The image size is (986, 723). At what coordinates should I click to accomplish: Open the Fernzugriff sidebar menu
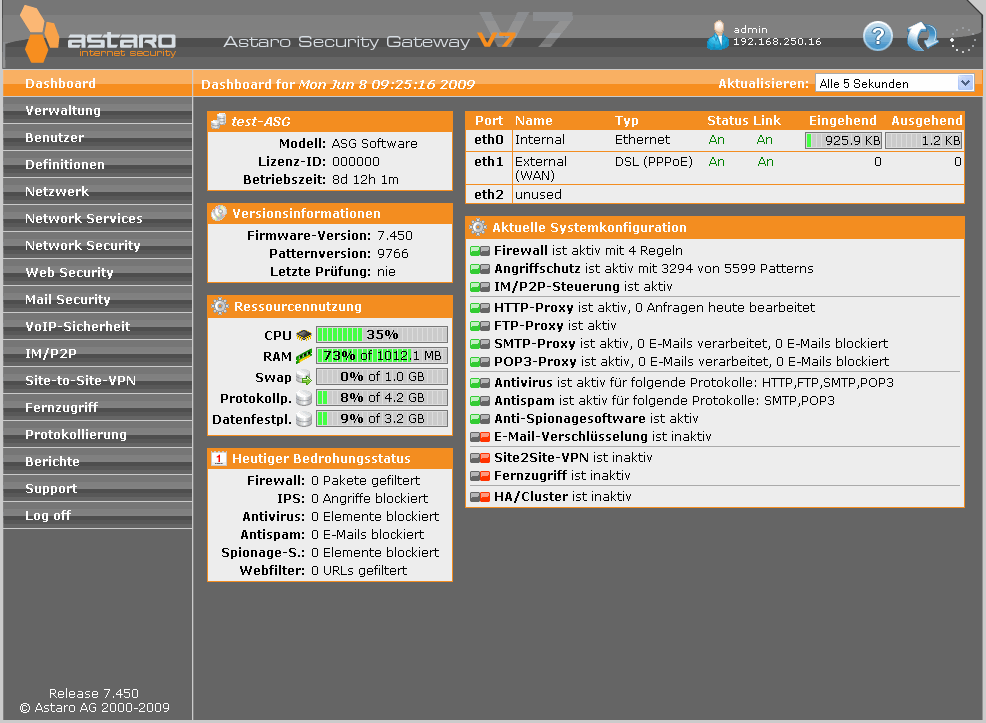tap(97, 407)
